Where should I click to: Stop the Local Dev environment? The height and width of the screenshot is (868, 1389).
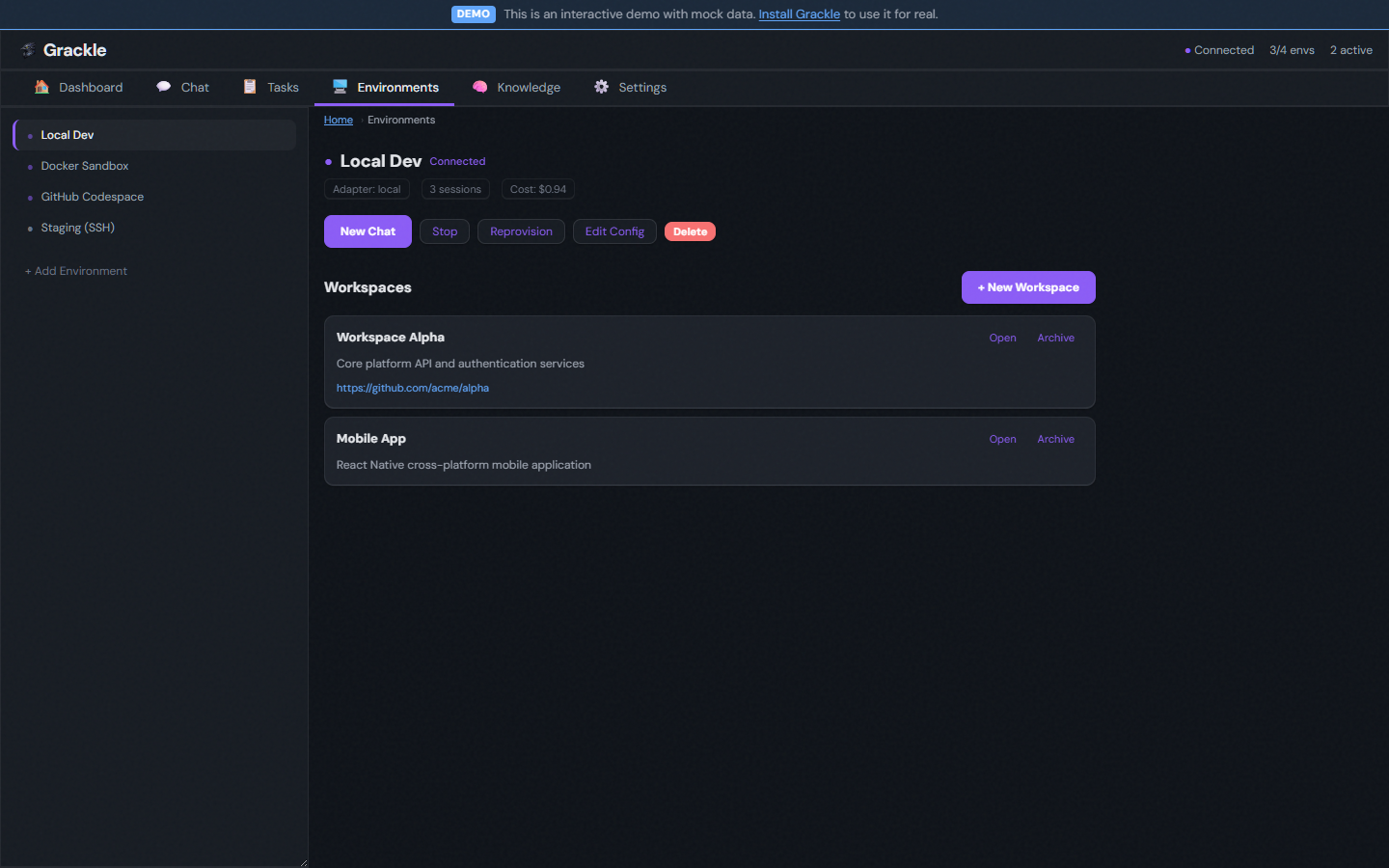(x=444, y=231)
